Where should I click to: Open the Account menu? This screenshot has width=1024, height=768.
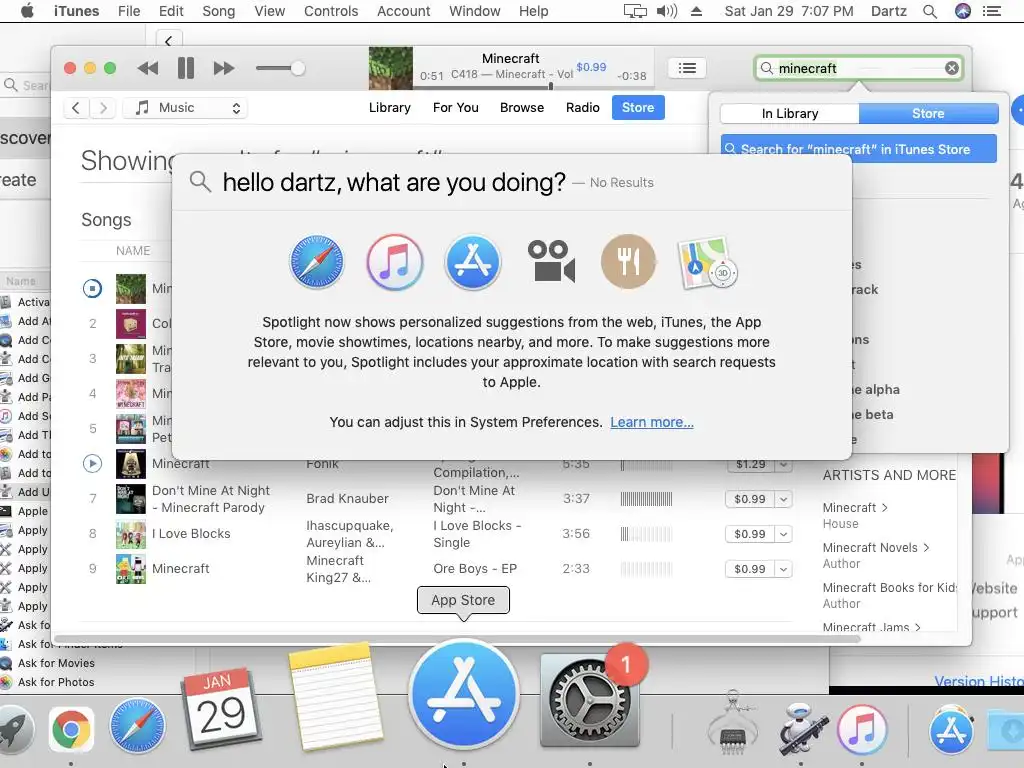coord(404,11)
